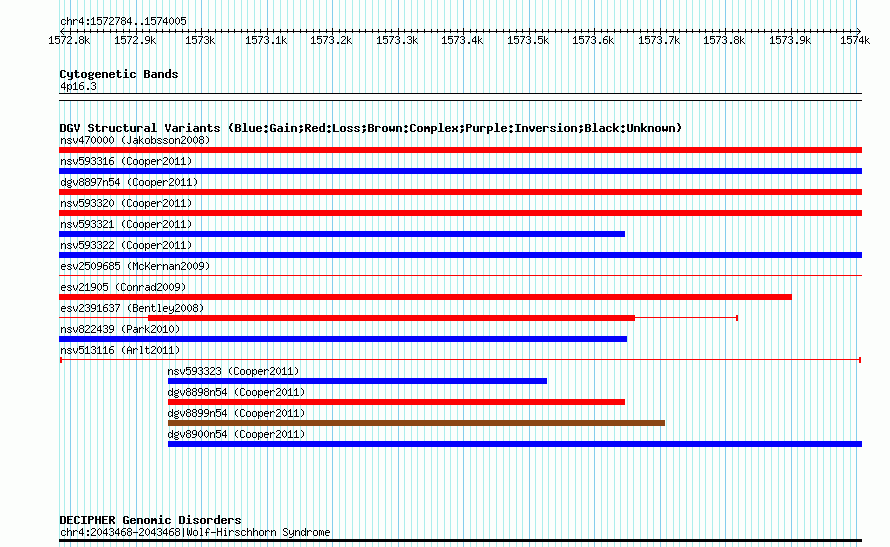Click the 1573.4k ruler tick label
890x547 pixels.
[462, 40]
